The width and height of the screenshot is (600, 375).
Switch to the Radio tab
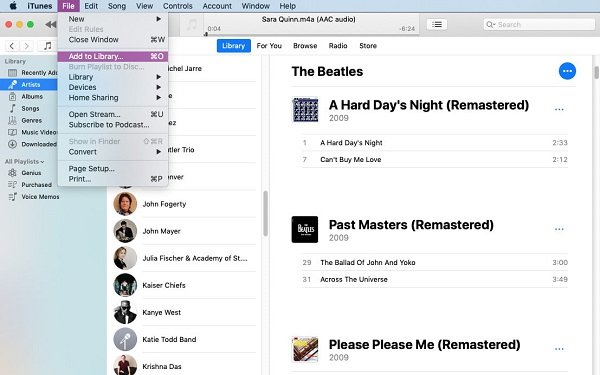[x=338, y=46]
